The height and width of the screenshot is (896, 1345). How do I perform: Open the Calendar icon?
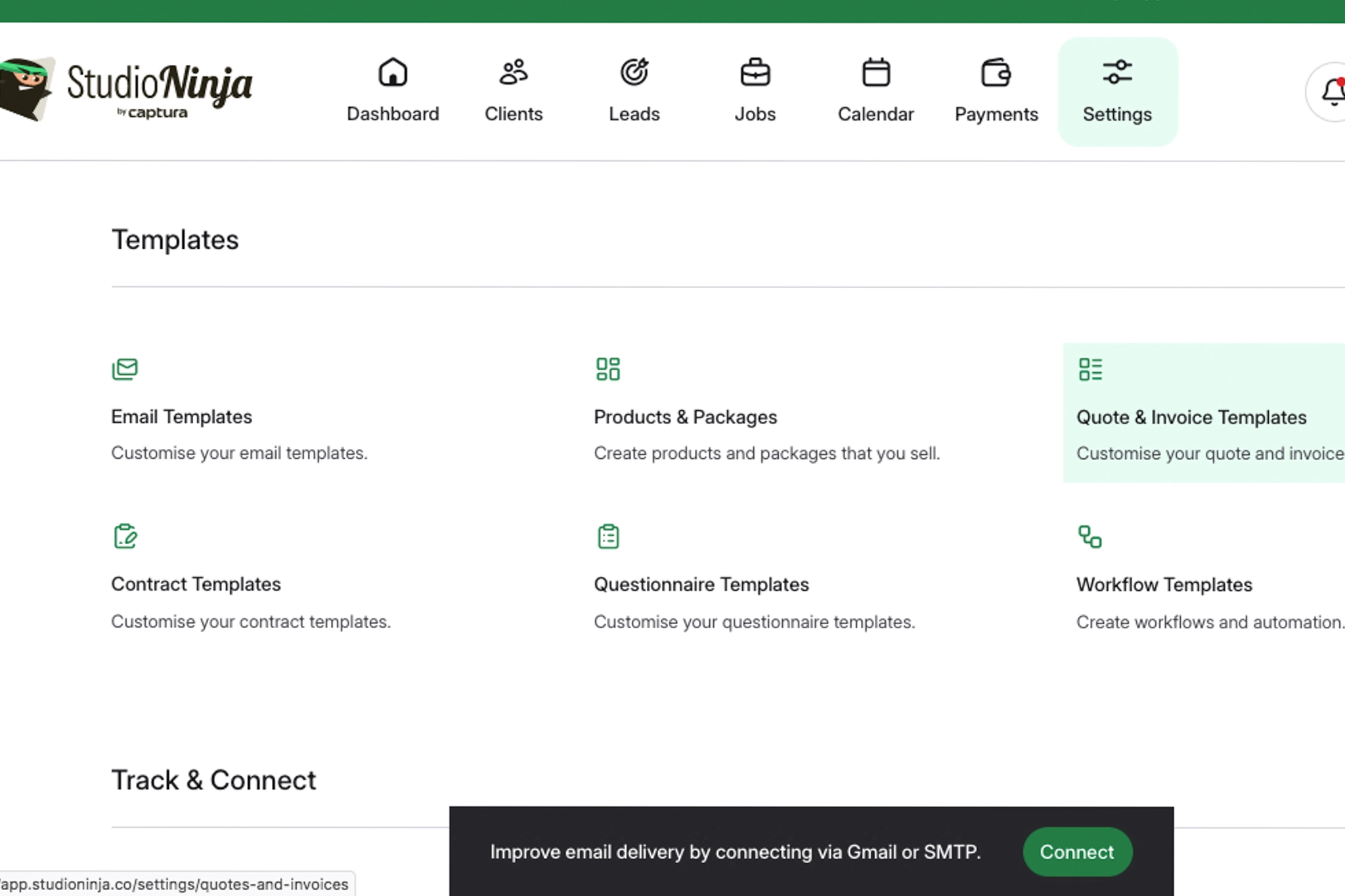(x=876, y=72)
